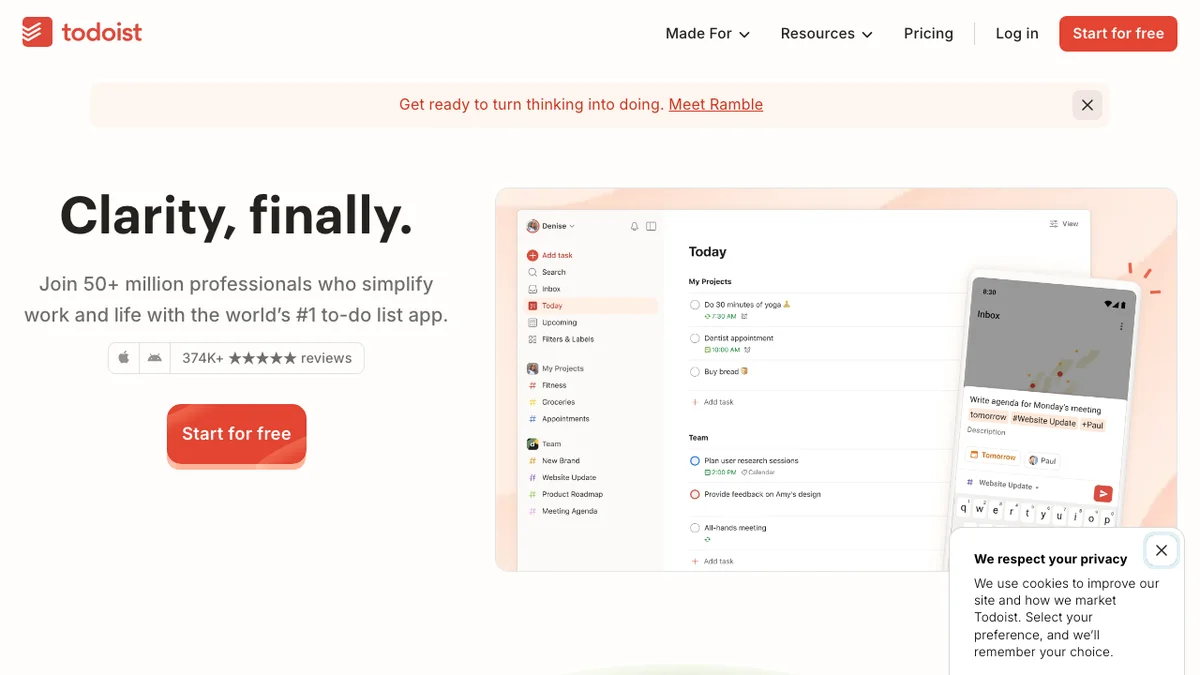1200x675 pixels.
Task: Click the My Projects sidebar header
Action: coord(556,369)
